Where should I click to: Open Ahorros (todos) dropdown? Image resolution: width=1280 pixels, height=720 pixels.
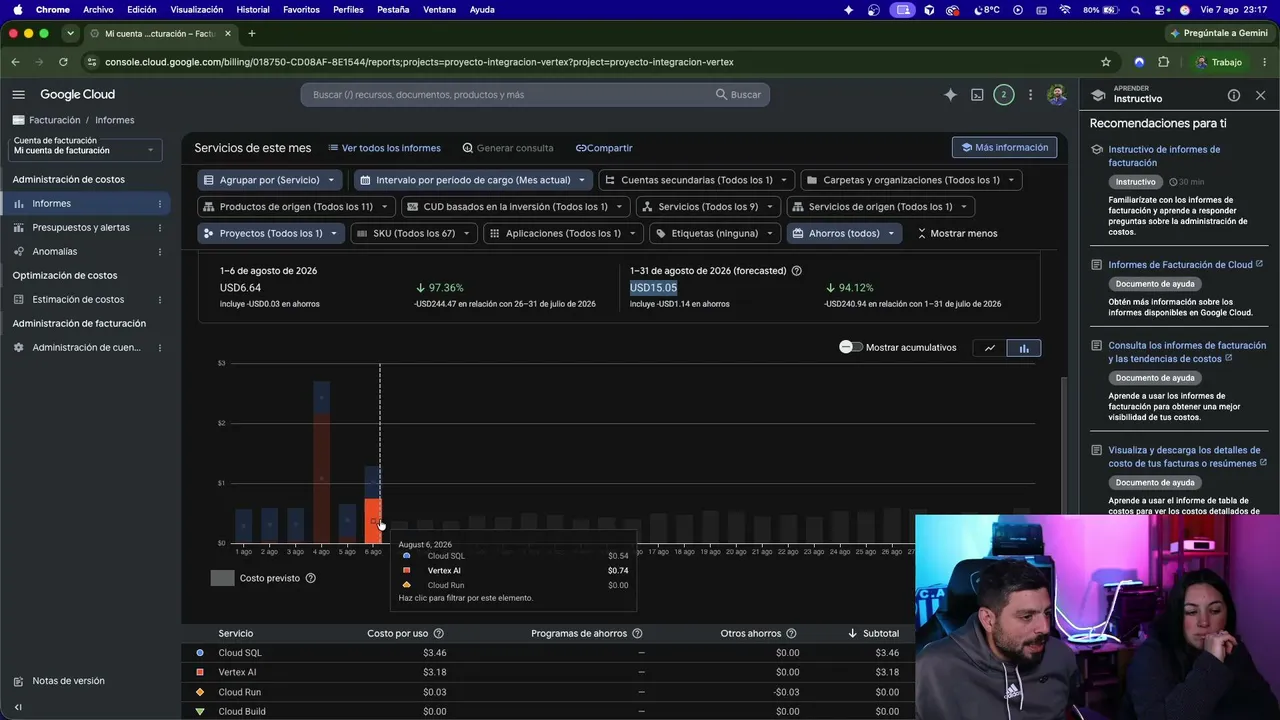point(844,234)
